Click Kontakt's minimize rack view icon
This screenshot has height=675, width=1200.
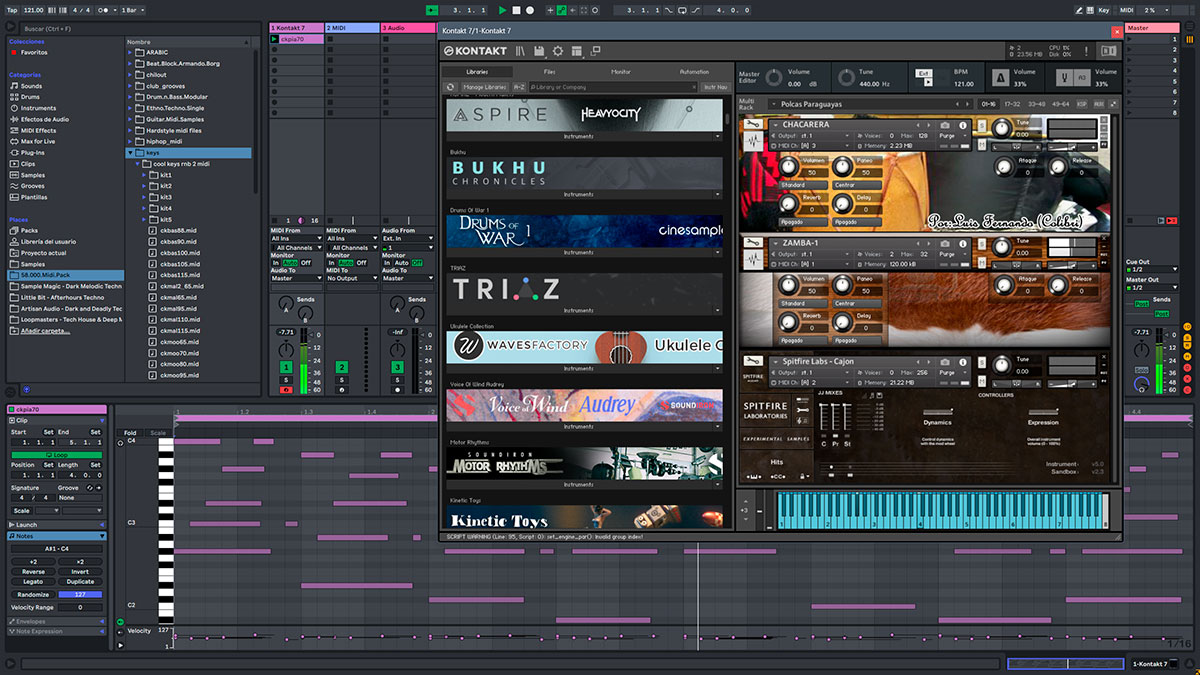596,50
